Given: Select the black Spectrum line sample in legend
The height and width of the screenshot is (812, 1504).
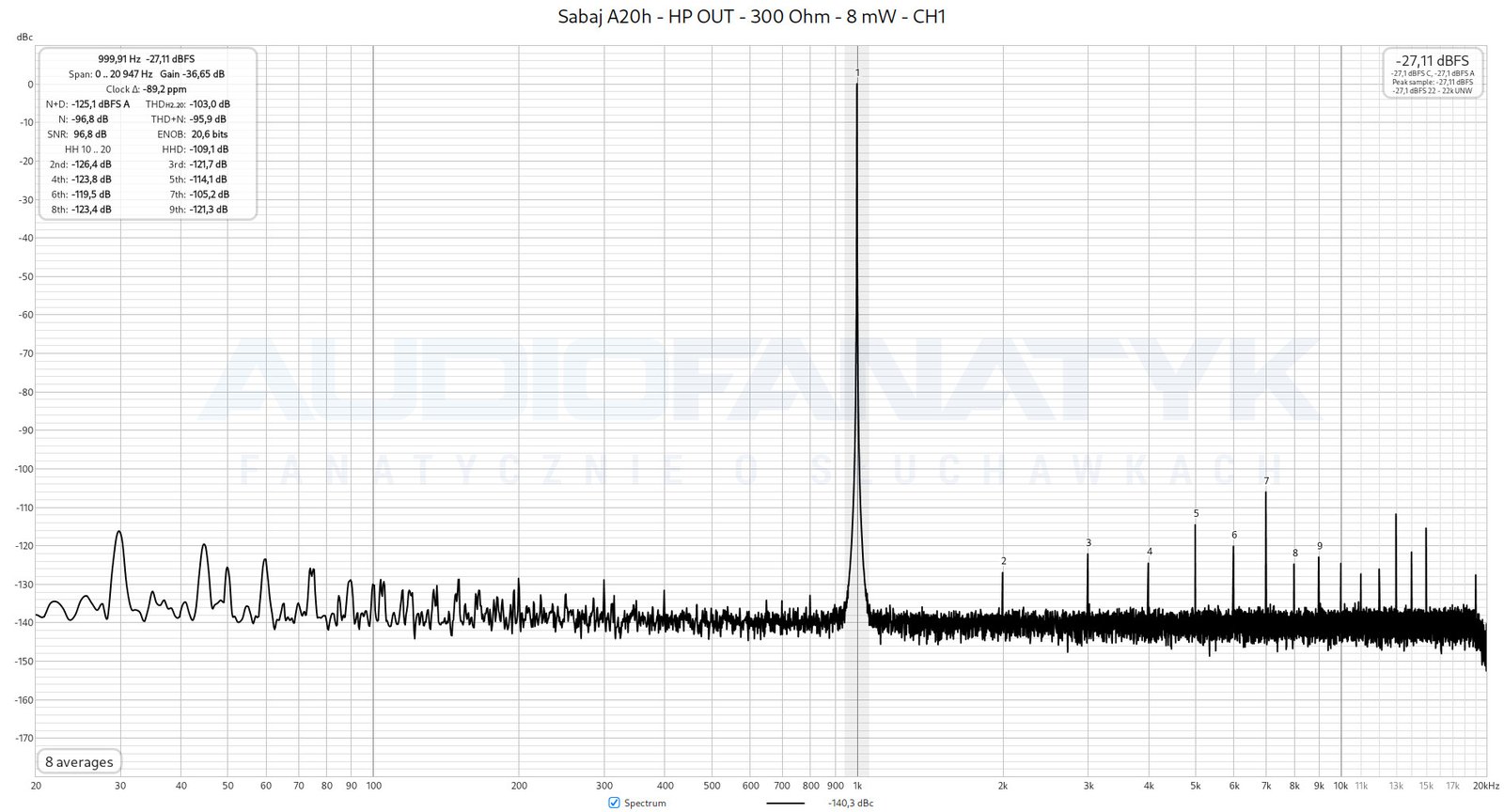Looking at the screenshot, I should [785, 803].
